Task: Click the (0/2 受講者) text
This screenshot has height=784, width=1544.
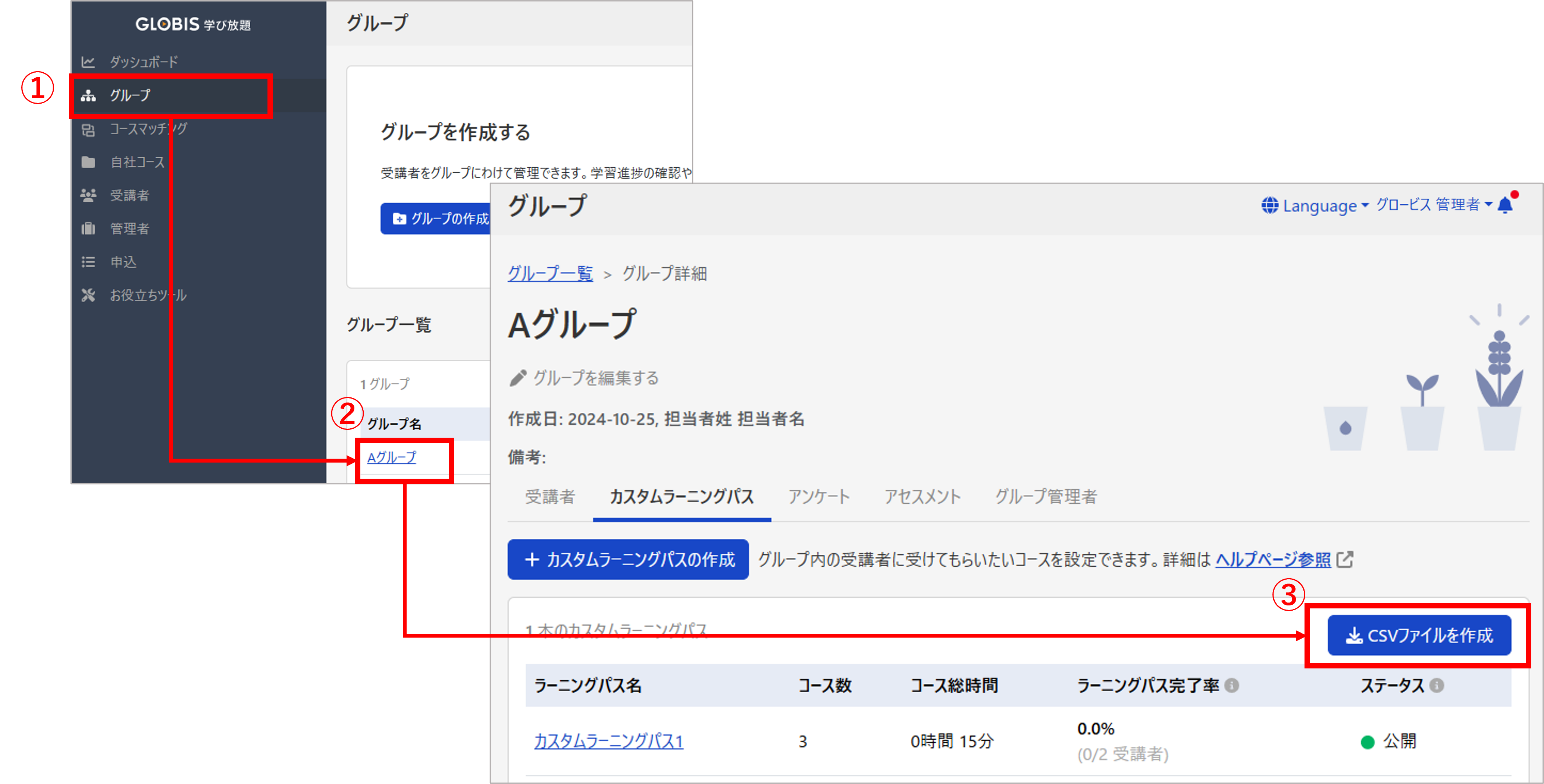Action: [x=1122, y=754]
